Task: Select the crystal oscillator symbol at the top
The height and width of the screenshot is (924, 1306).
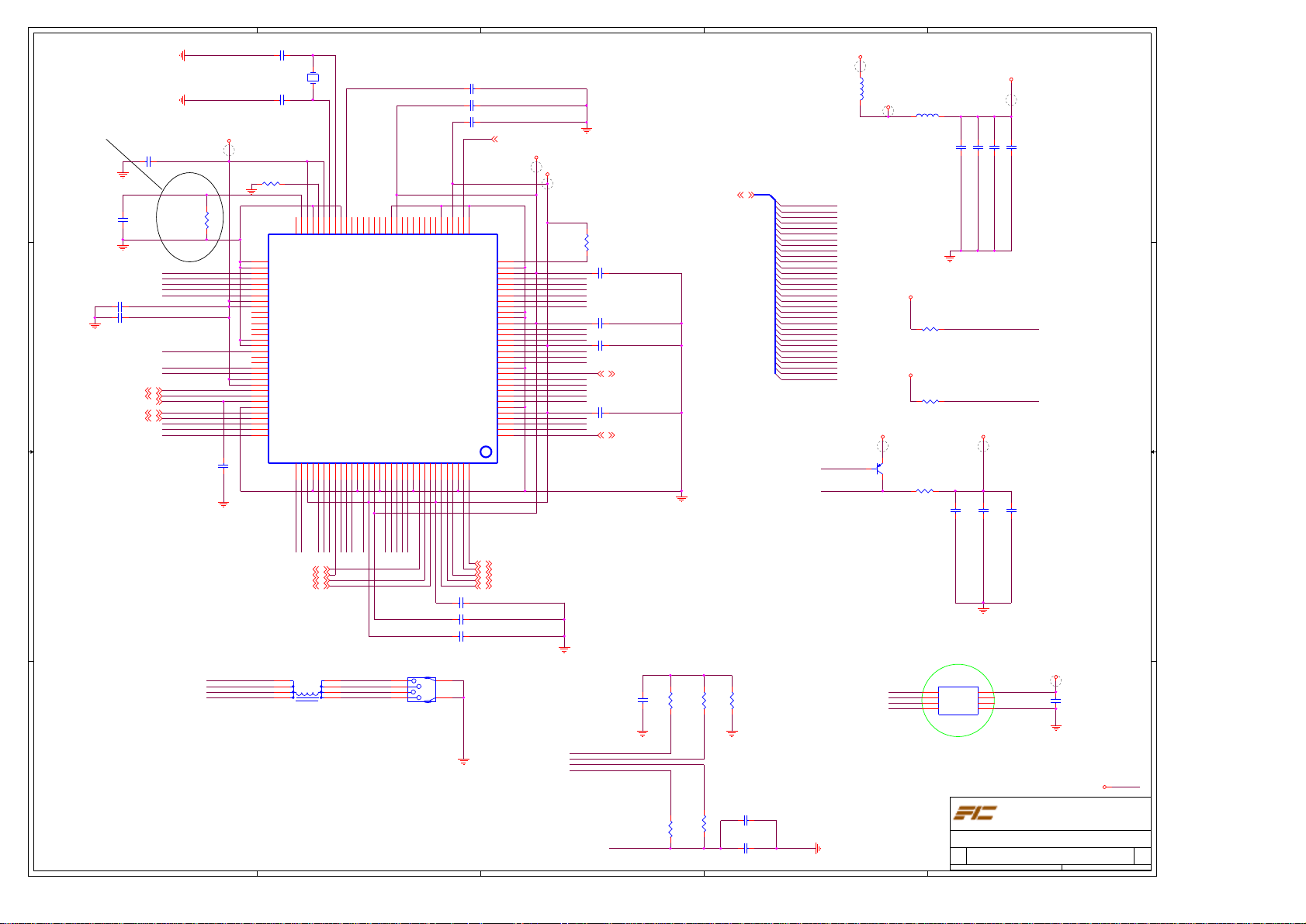Action: coord(313,78)
